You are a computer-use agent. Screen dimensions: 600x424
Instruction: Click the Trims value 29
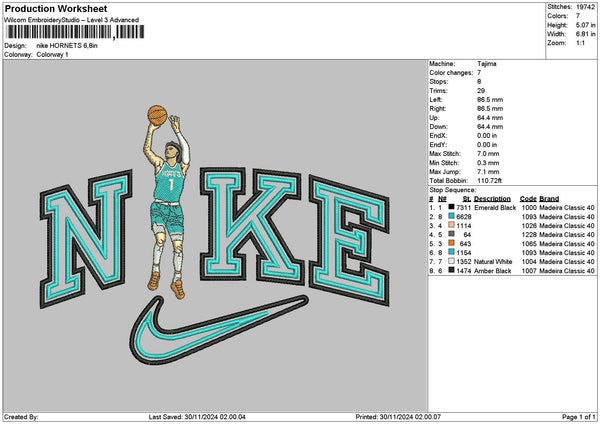click(x=481, y=91)
